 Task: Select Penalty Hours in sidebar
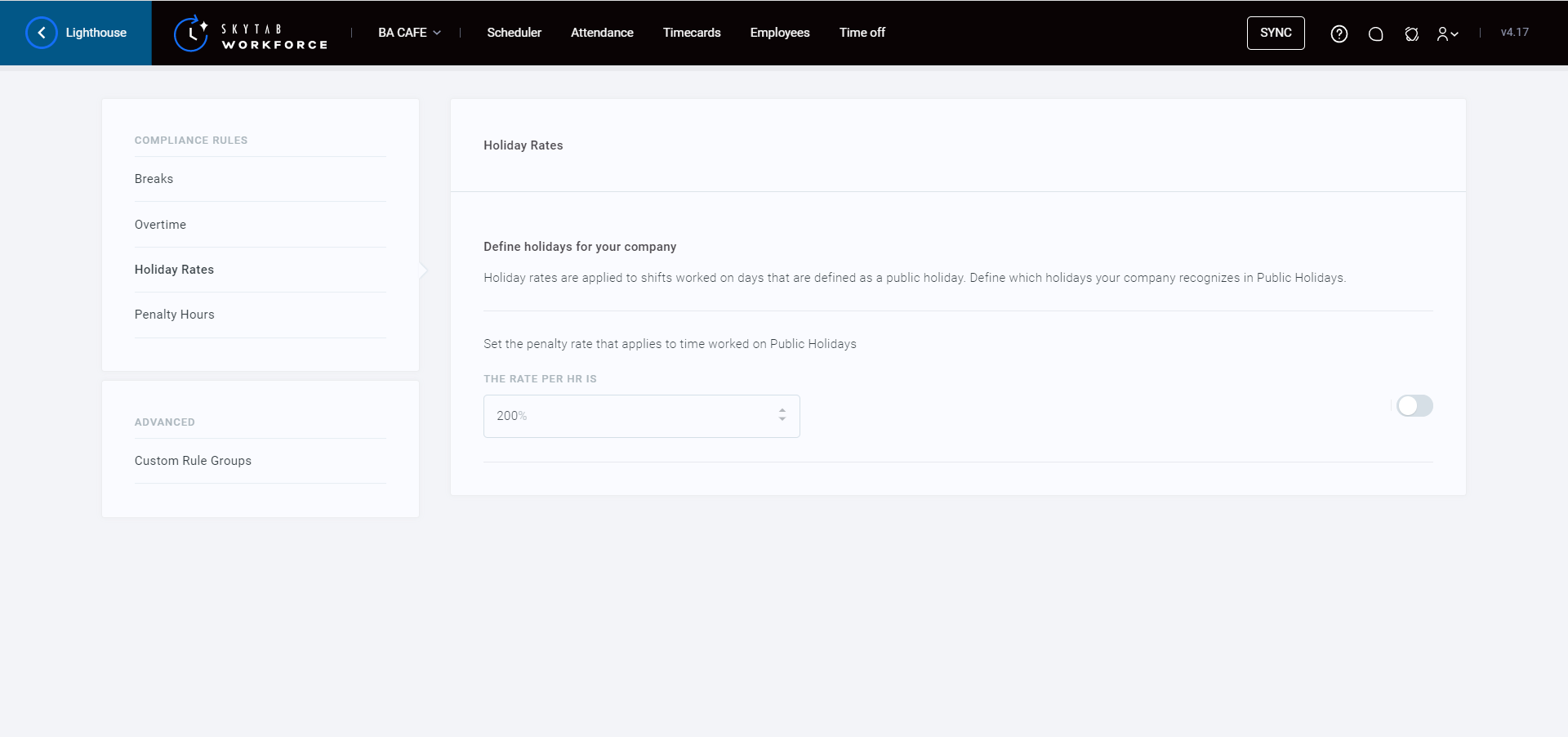pyautogui.click(x=174, y=315)
